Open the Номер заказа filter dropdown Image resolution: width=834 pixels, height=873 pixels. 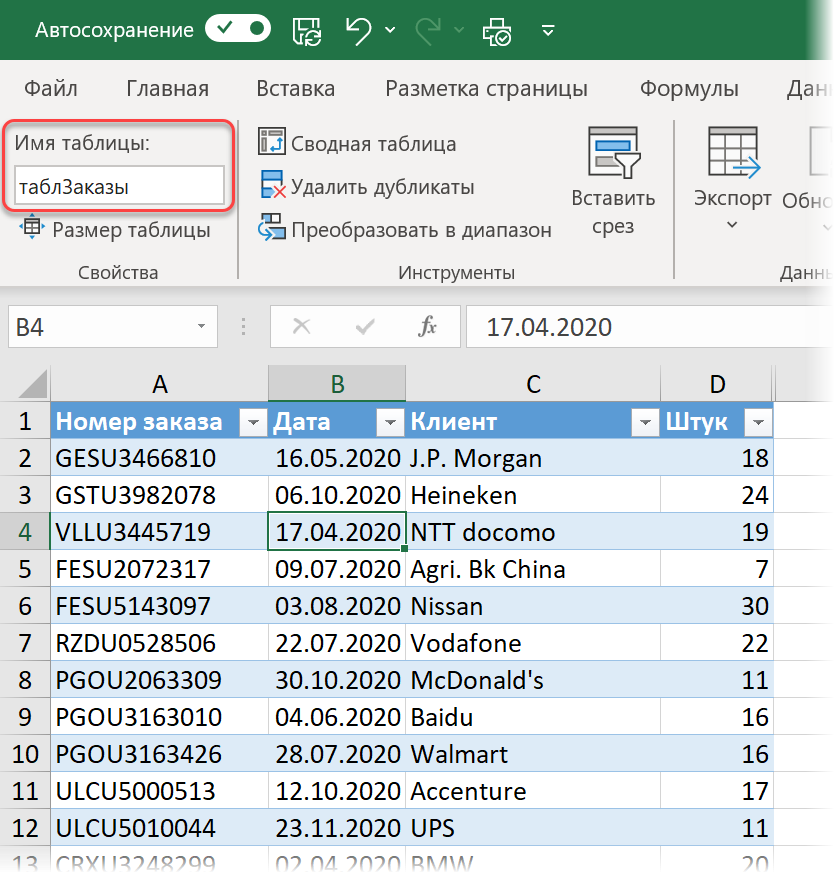pos(253,422)
